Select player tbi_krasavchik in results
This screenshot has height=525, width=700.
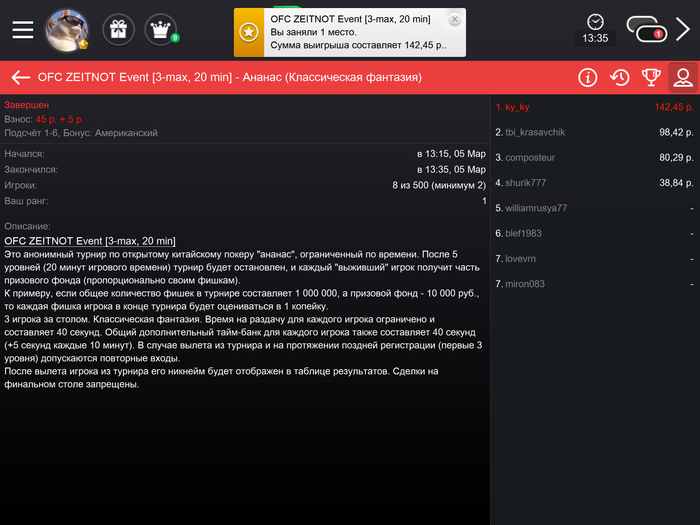[x=595, y=132]
